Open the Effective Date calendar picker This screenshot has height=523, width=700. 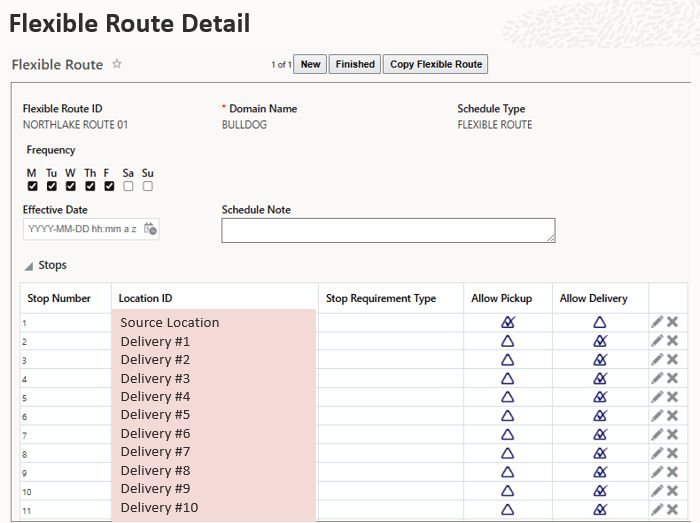[x=150, y=229]
